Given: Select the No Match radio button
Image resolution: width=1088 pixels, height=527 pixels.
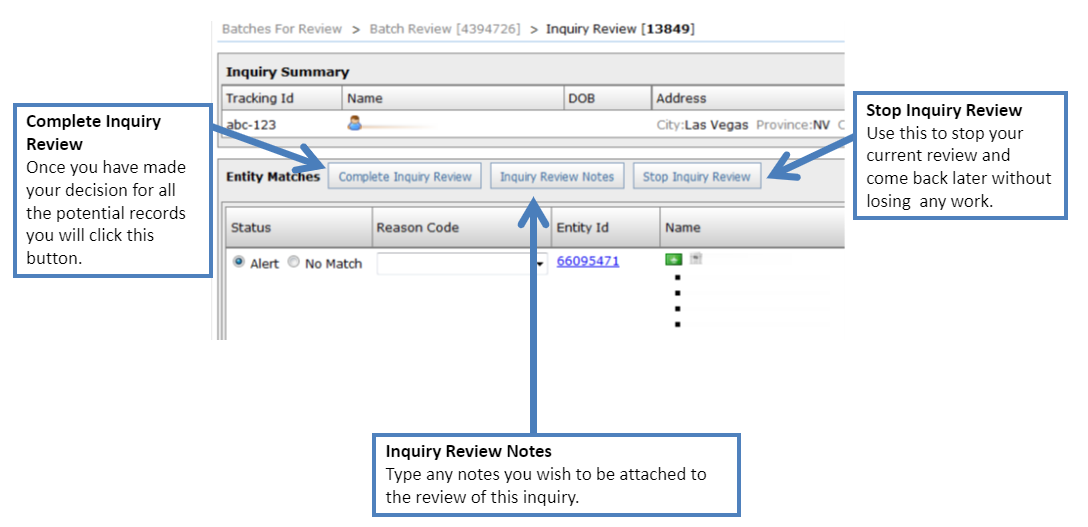Looking at the screenshot, I should 294,263.
